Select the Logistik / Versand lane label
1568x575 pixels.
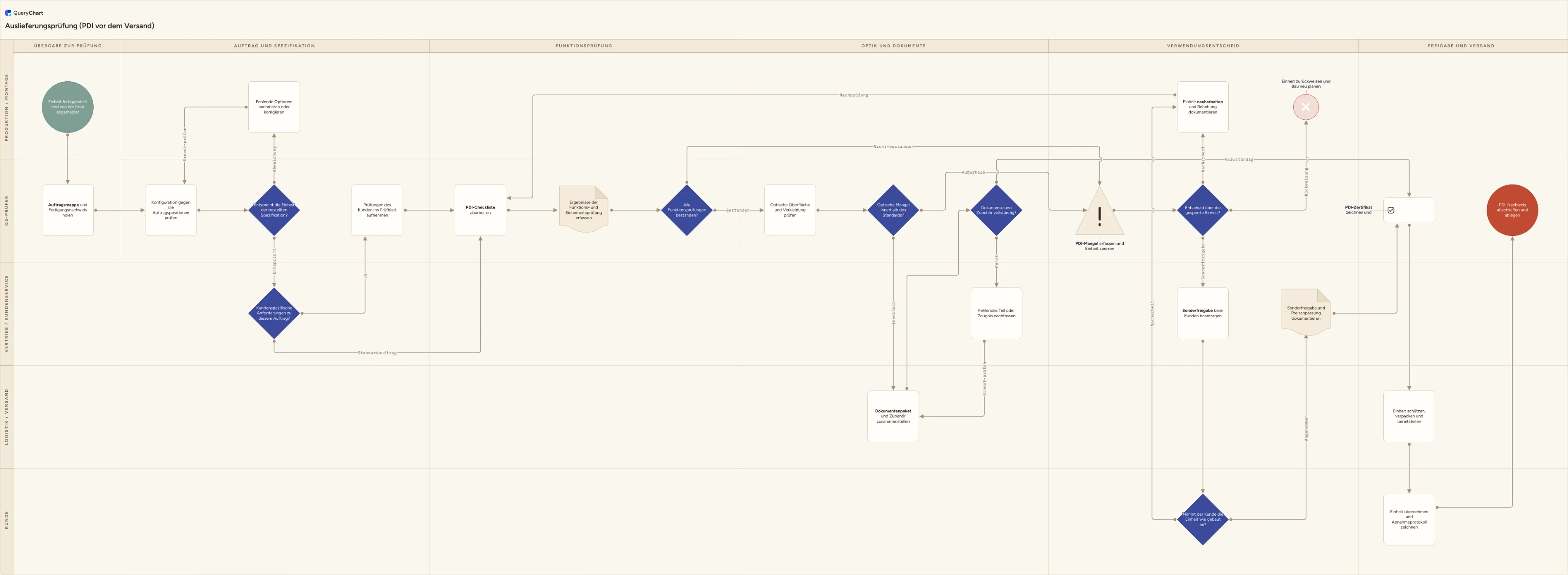point(7,417)
